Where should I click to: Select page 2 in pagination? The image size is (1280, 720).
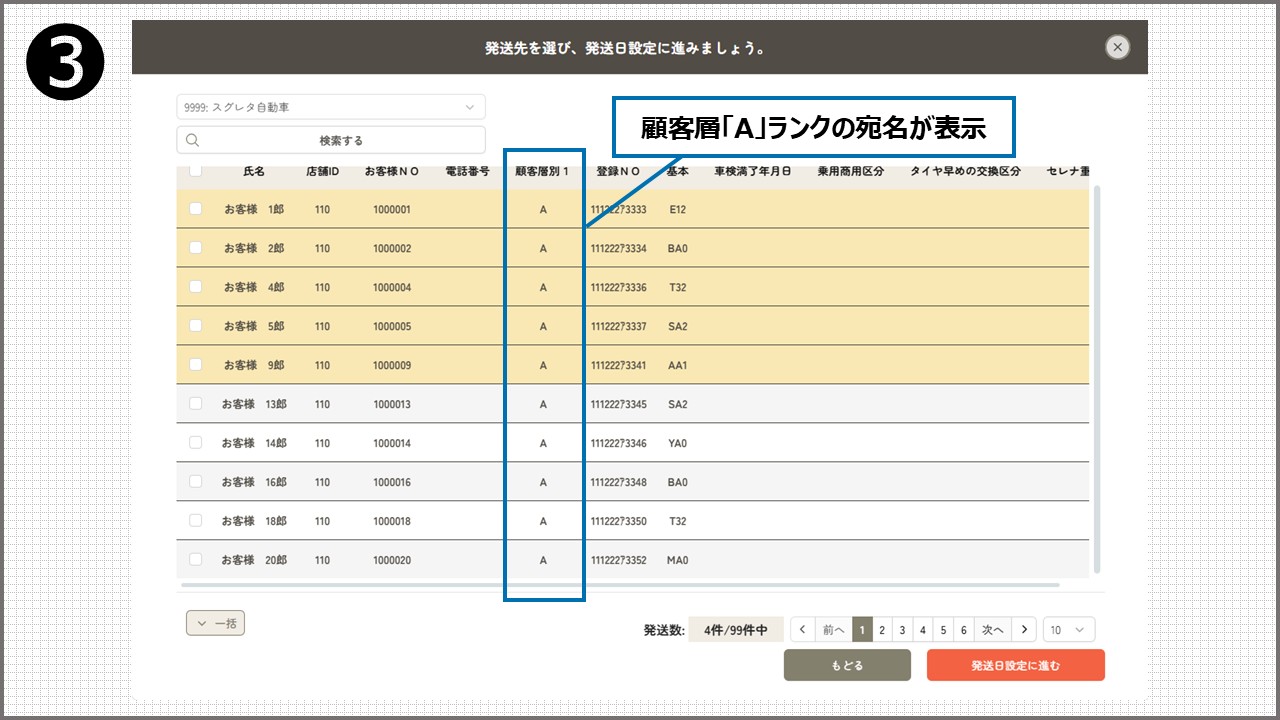pyautogui.click(x=882, y=630)
